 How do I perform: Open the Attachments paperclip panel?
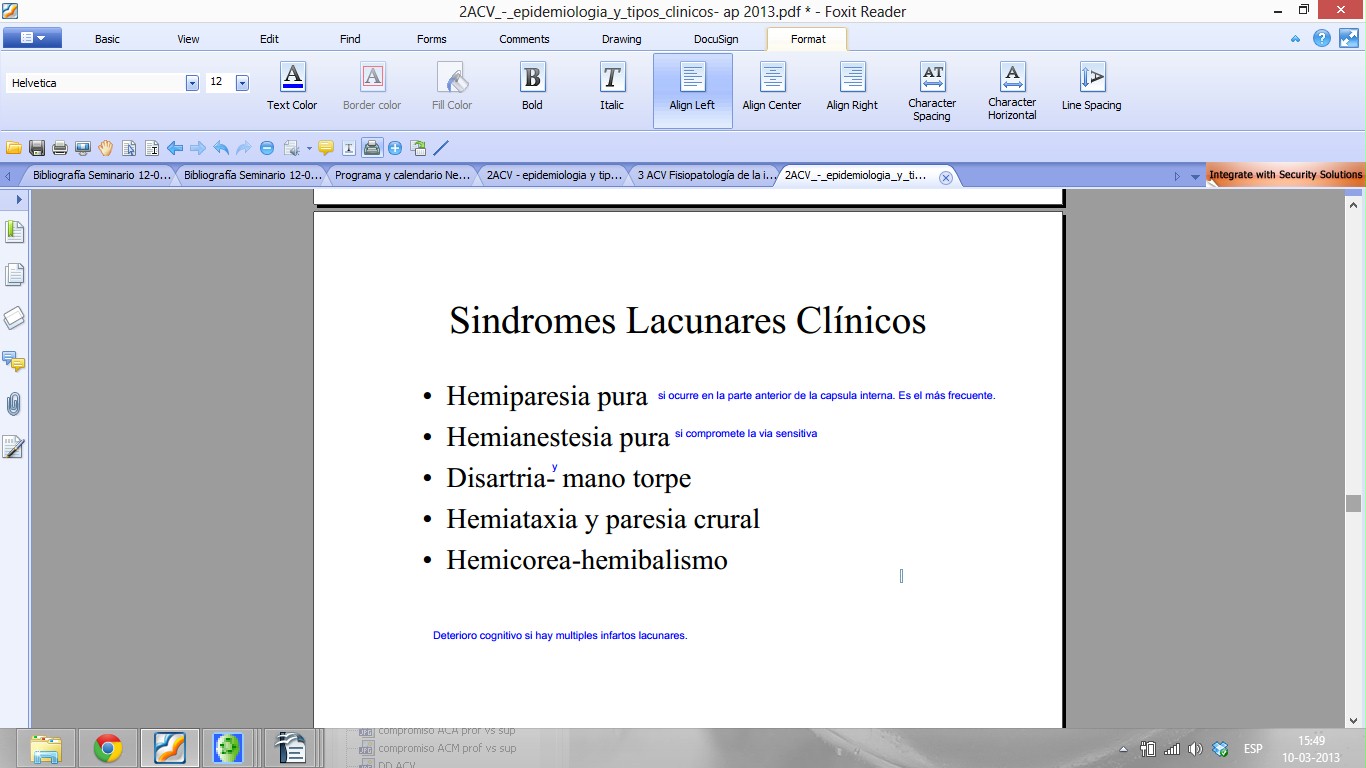click(14, 404)
